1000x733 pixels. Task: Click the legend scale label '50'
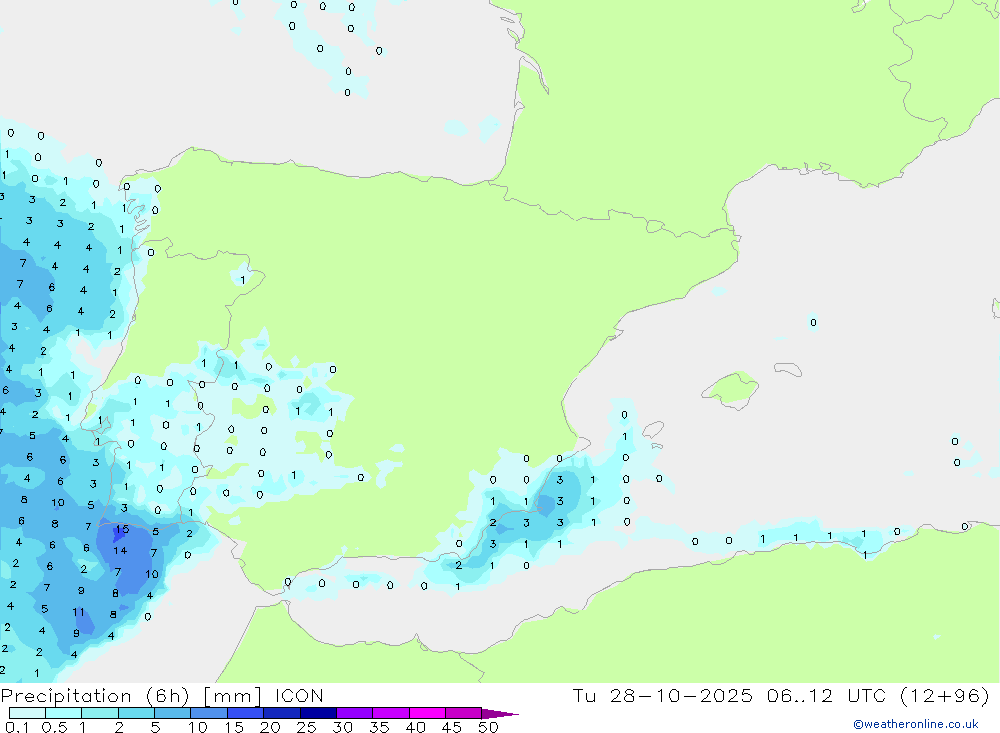click(x=488, y=727)
